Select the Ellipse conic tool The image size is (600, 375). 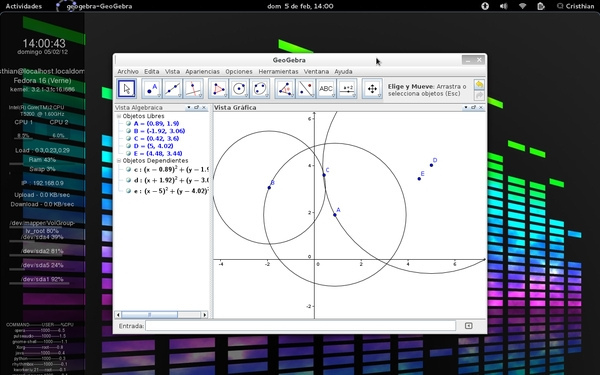[x=260, y=89]
